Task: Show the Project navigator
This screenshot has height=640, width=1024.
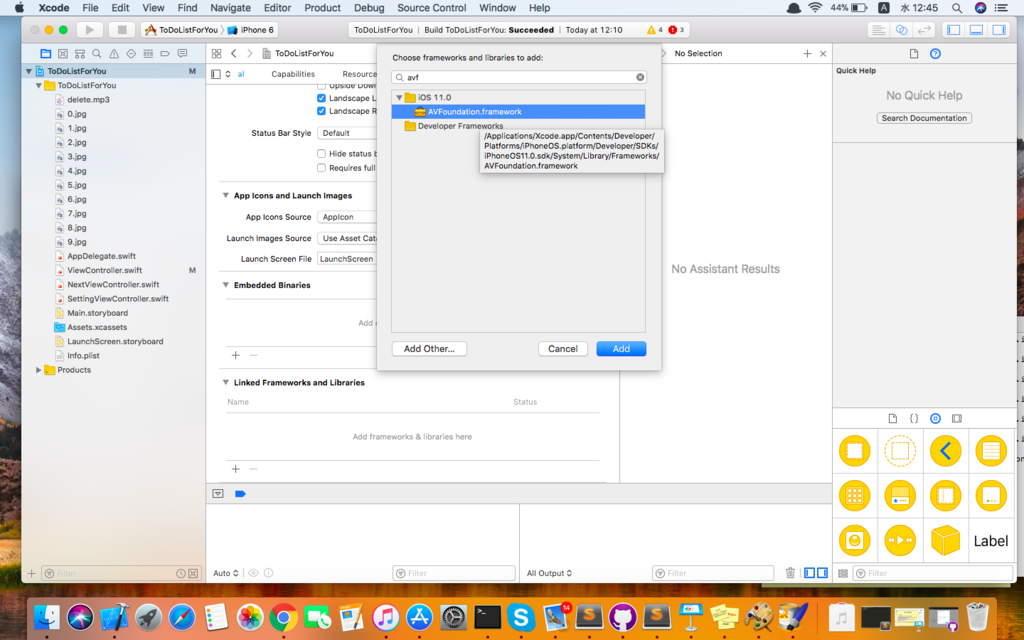Action: [45, 54]
